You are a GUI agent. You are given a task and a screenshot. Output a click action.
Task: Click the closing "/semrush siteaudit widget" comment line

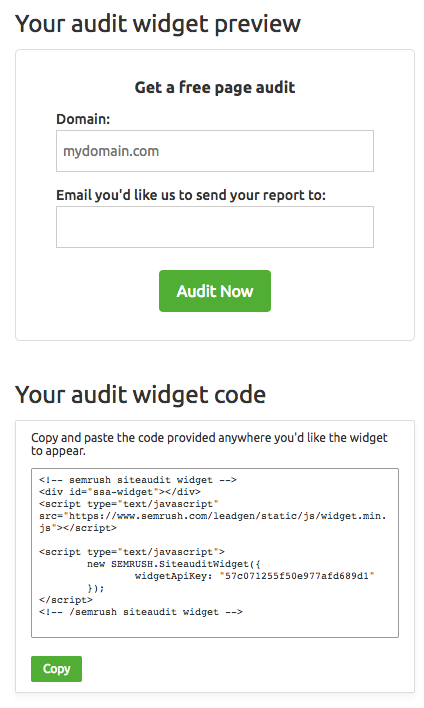tap(141, 612)
